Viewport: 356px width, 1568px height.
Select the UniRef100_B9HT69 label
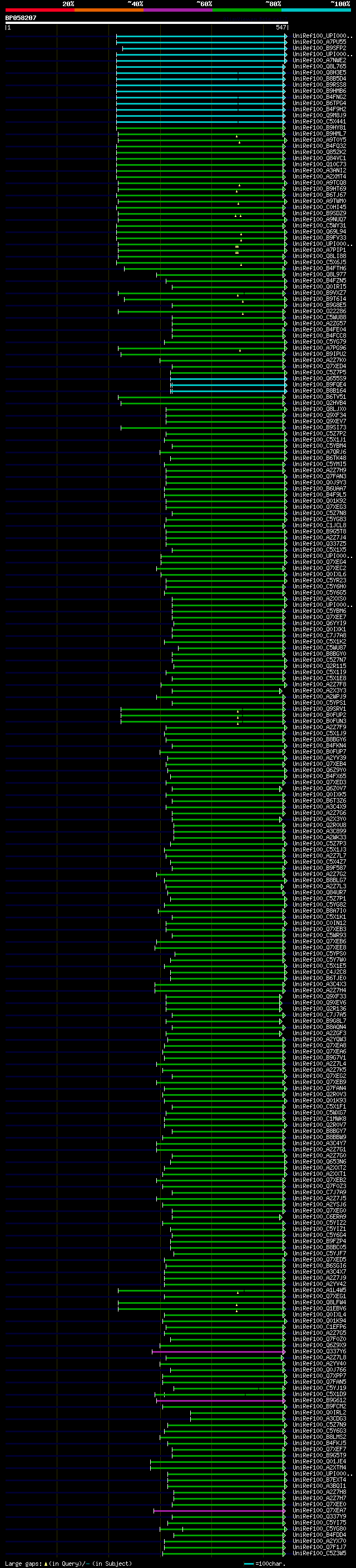(x=319, y=189)
